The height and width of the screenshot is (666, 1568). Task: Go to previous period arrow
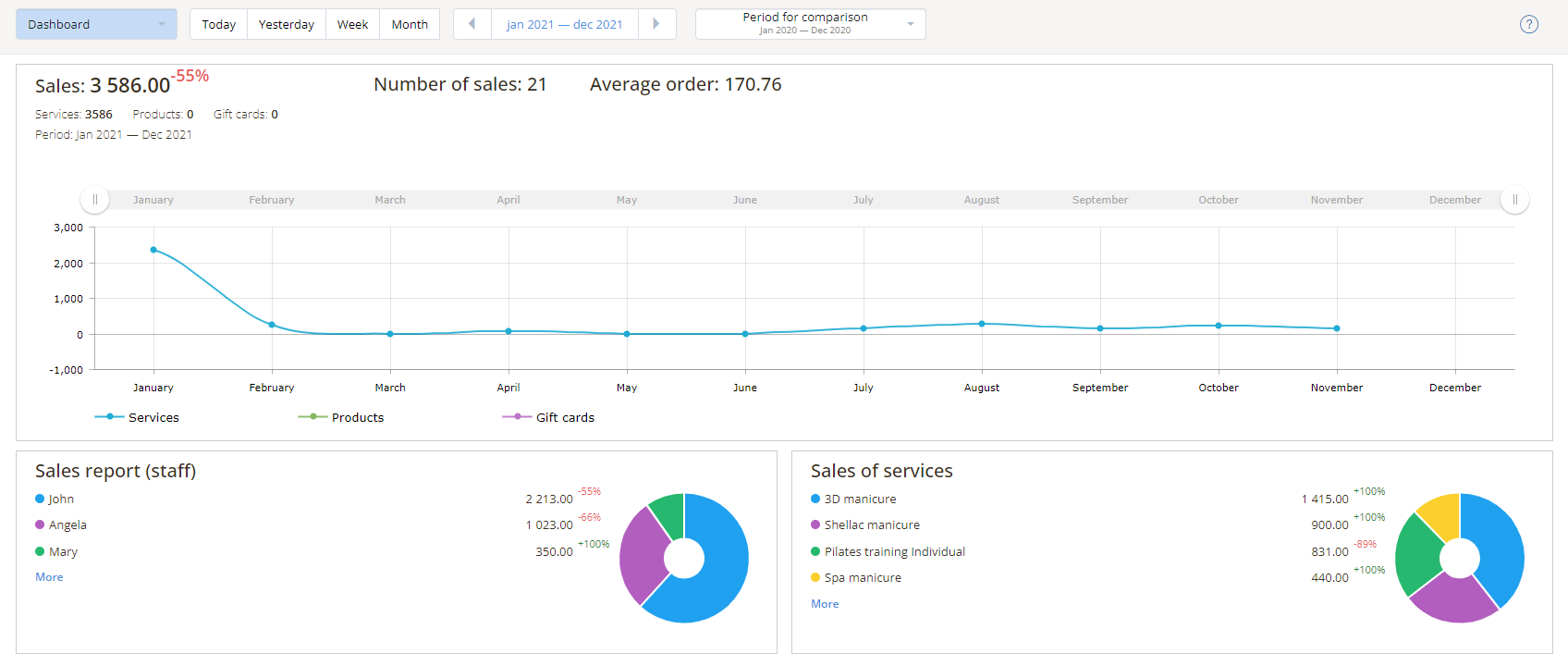472,24
